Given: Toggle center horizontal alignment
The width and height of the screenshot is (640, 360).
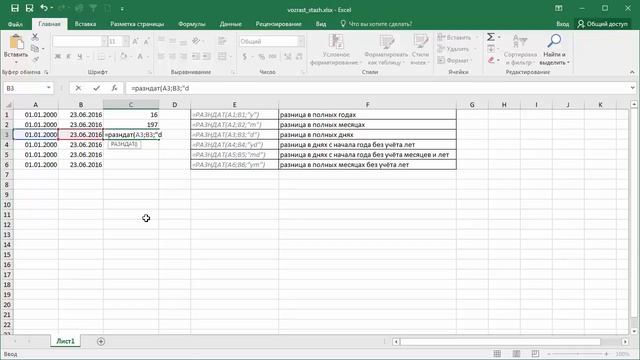Looking at the screenshot, I should tap(172, 56).
